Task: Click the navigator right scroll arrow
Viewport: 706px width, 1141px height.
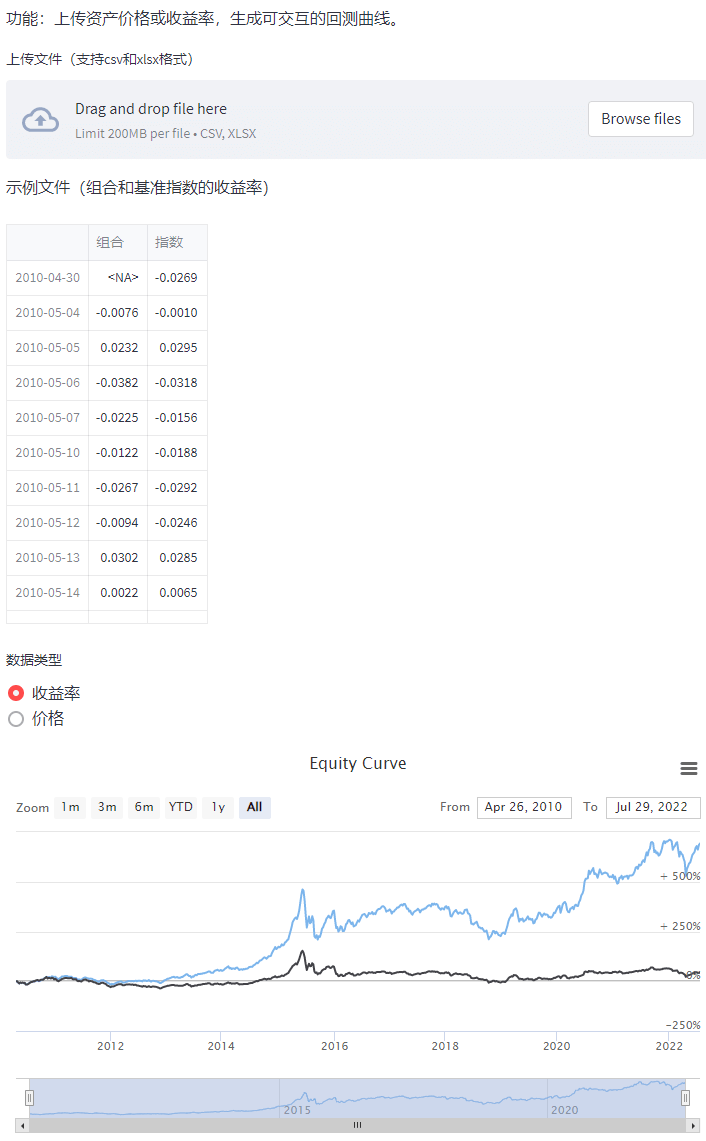Action: click(692, 1125)
